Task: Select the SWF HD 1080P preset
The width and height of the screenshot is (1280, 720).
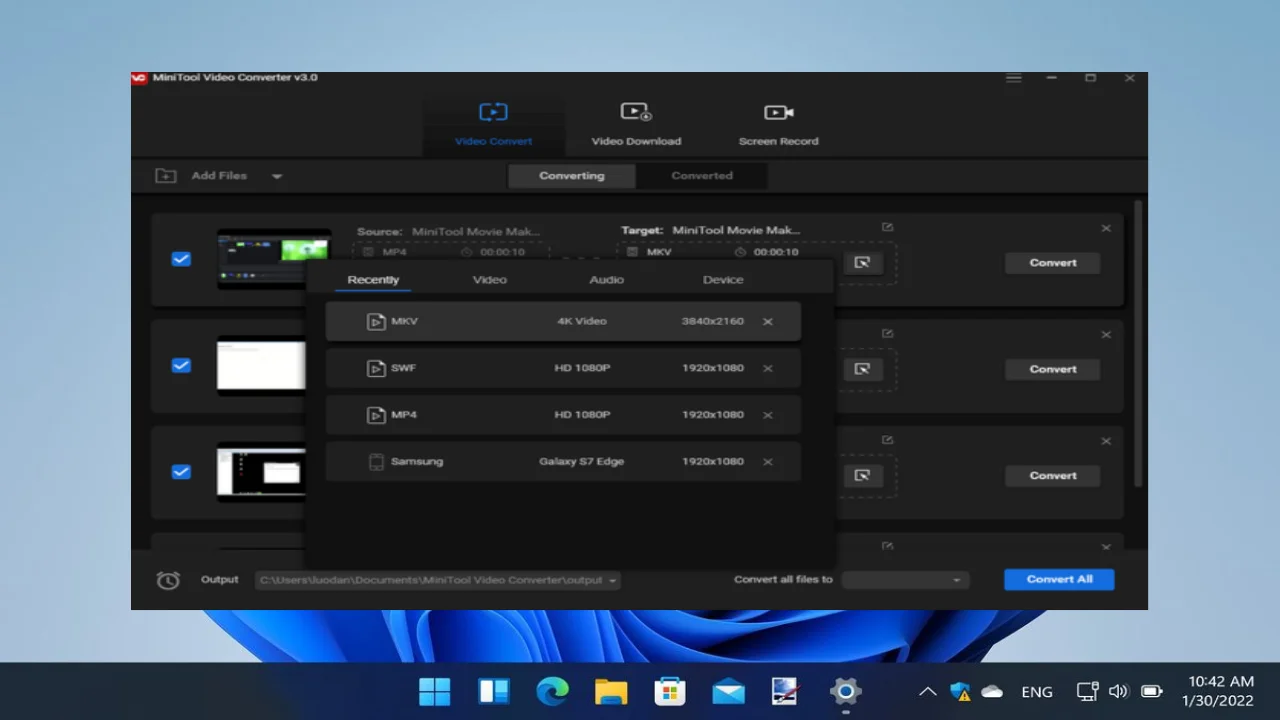Action: point(563,368)
